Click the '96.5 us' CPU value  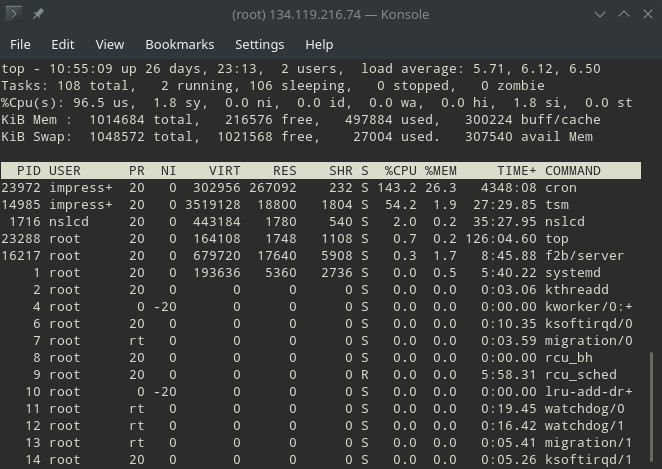[x=100, y=103]
